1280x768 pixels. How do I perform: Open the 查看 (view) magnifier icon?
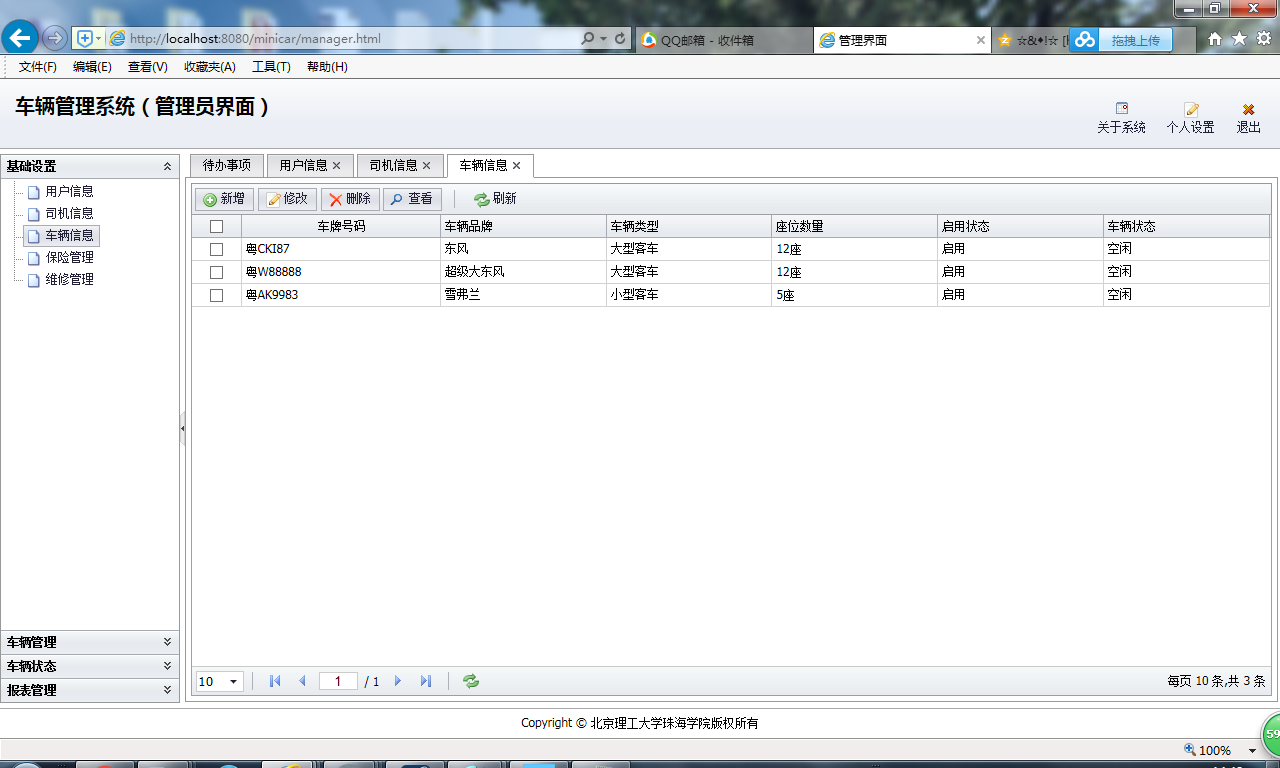tap(398, 199)
